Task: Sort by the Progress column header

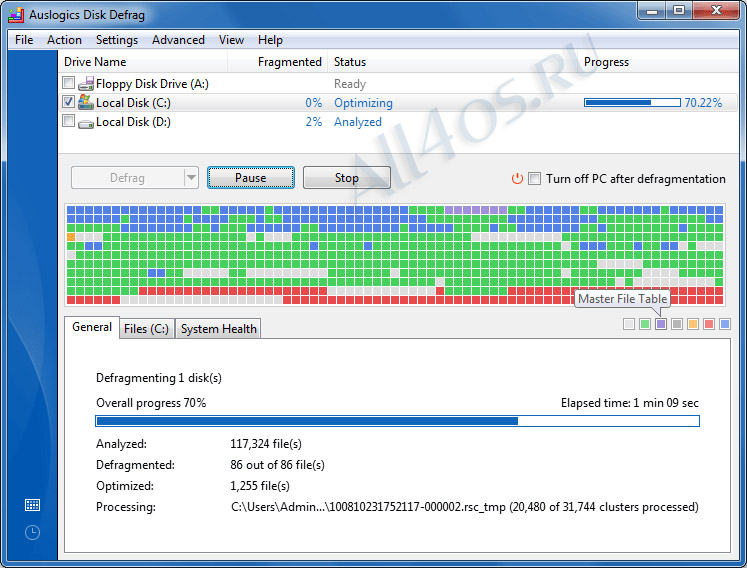Action: click(657, 62)
